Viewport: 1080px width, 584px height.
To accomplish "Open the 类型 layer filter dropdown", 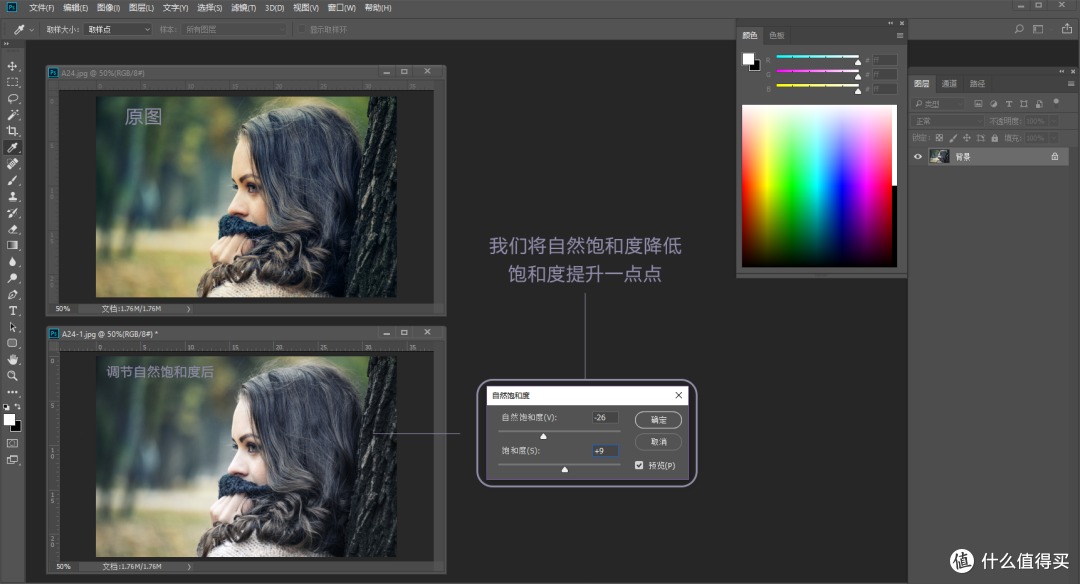I will [940, 103].
